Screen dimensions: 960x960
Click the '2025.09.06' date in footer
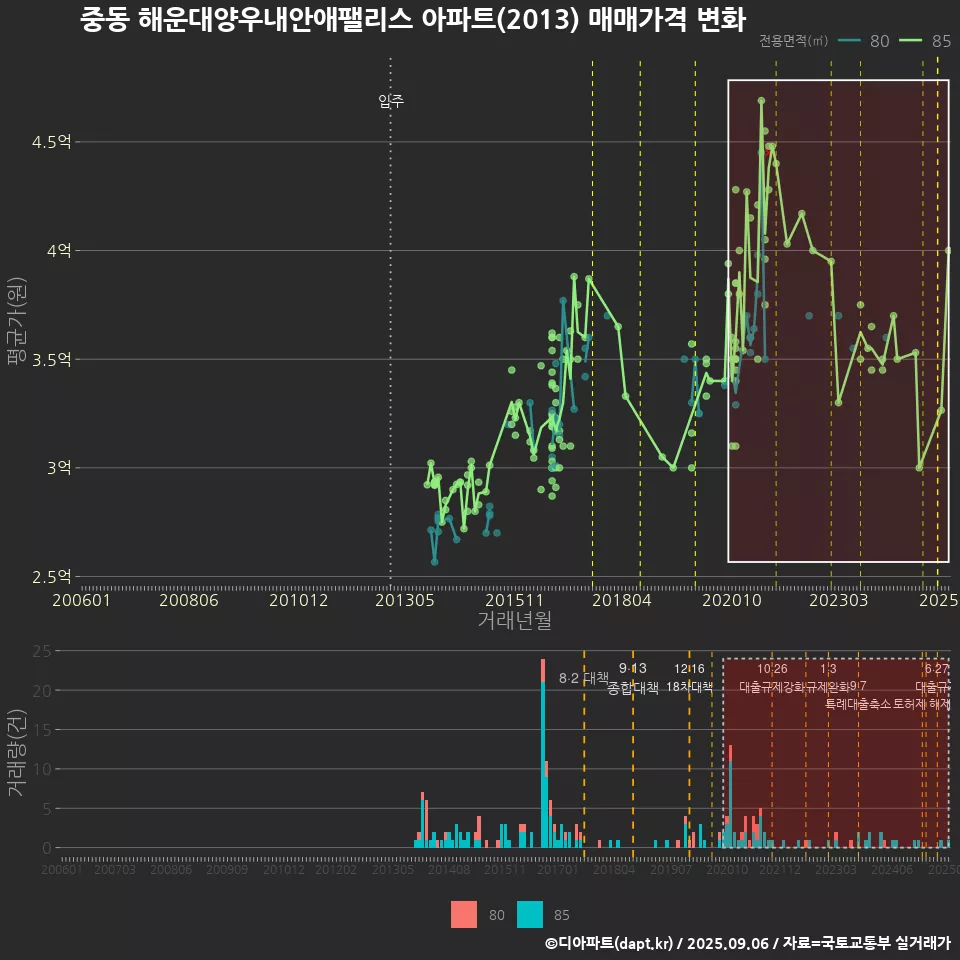click(x=727, y=943)
